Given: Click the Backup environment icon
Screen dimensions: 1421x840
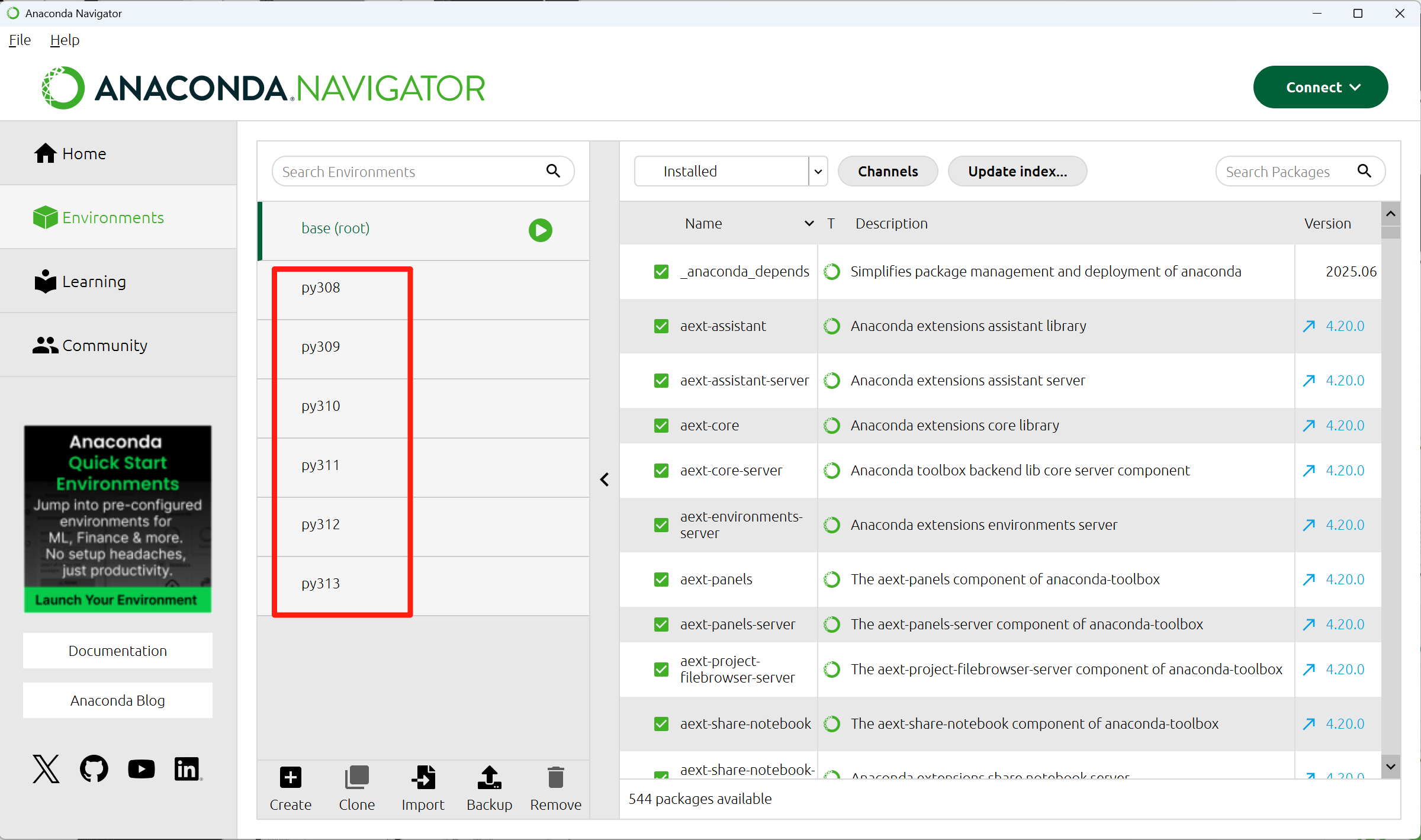Looking at the screenshot, I should [x=490, y=777].
